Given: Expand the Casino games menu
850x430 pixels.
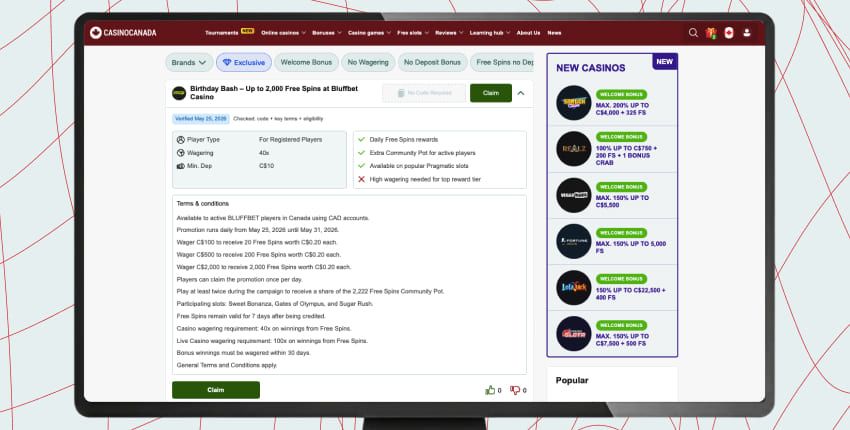Looking at the screenshot, I should click(369, 33).
